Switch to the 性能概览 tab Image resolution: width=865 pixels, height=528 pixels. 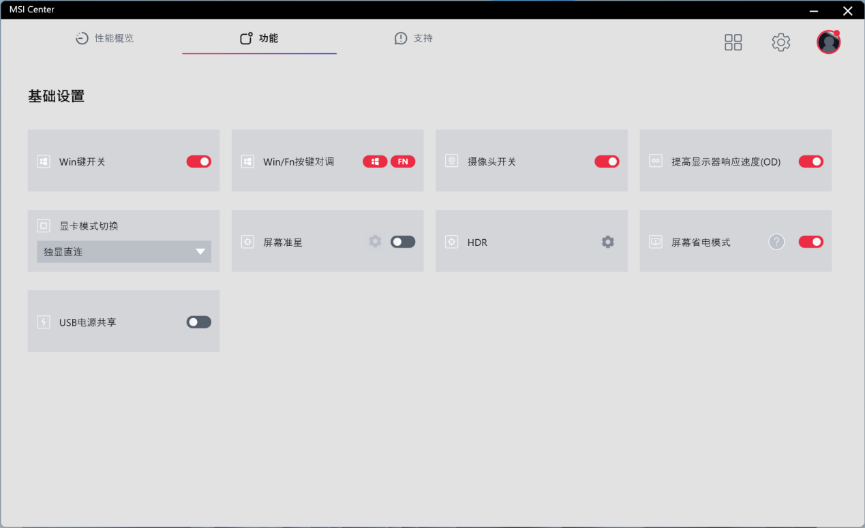(x=105, y=38)
